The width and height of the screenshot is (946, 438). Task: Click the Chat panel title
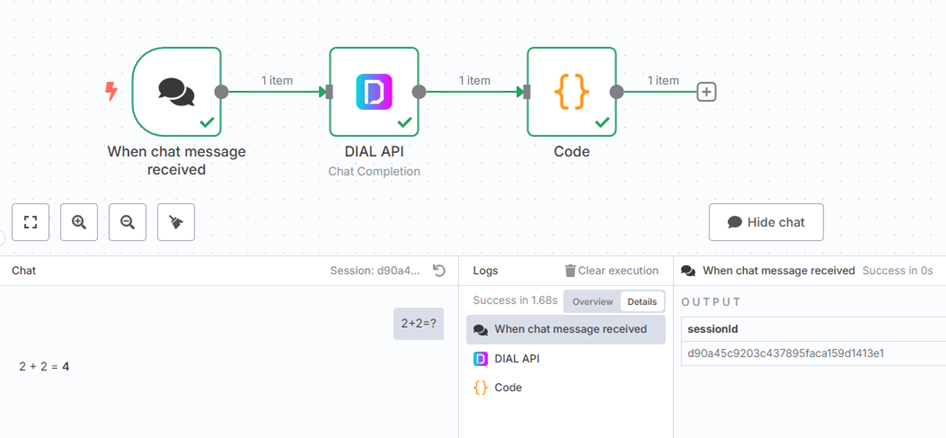(24, 271)
